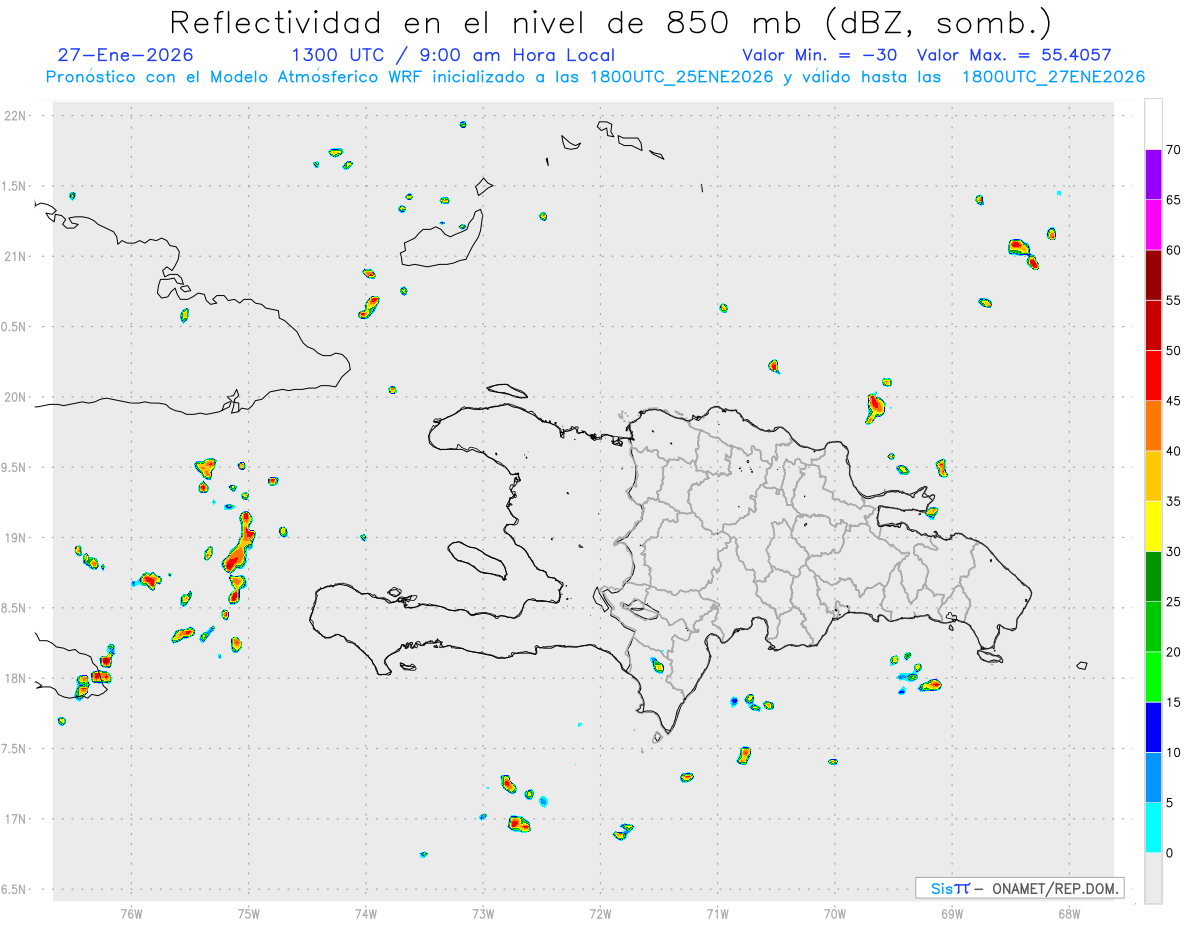Click the colorbar label '20'
Screen dimensions: 1200x927
(1174, 652)
